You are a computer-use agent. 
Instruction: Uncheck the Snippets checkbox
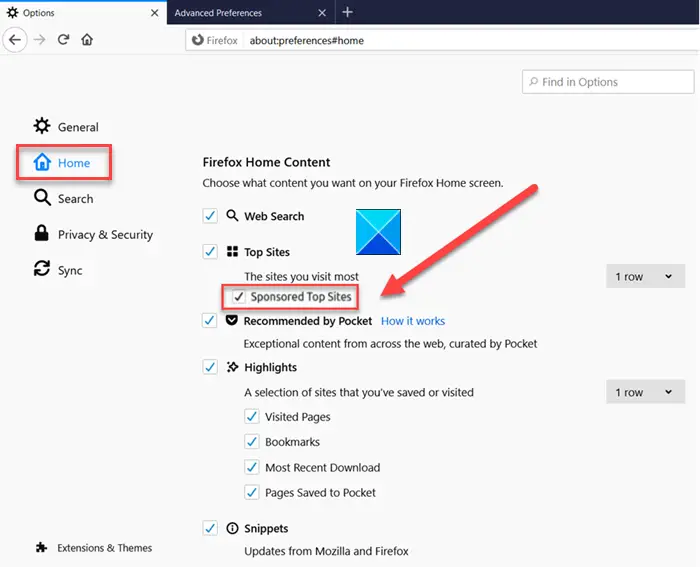(210, 528)
